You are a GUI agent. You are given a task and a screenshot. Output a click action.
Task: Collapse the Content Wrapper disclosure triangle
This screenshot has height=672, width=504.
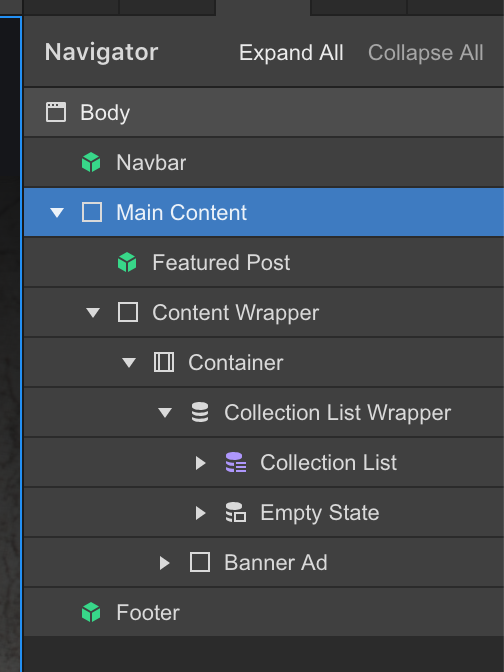(93, 312)
